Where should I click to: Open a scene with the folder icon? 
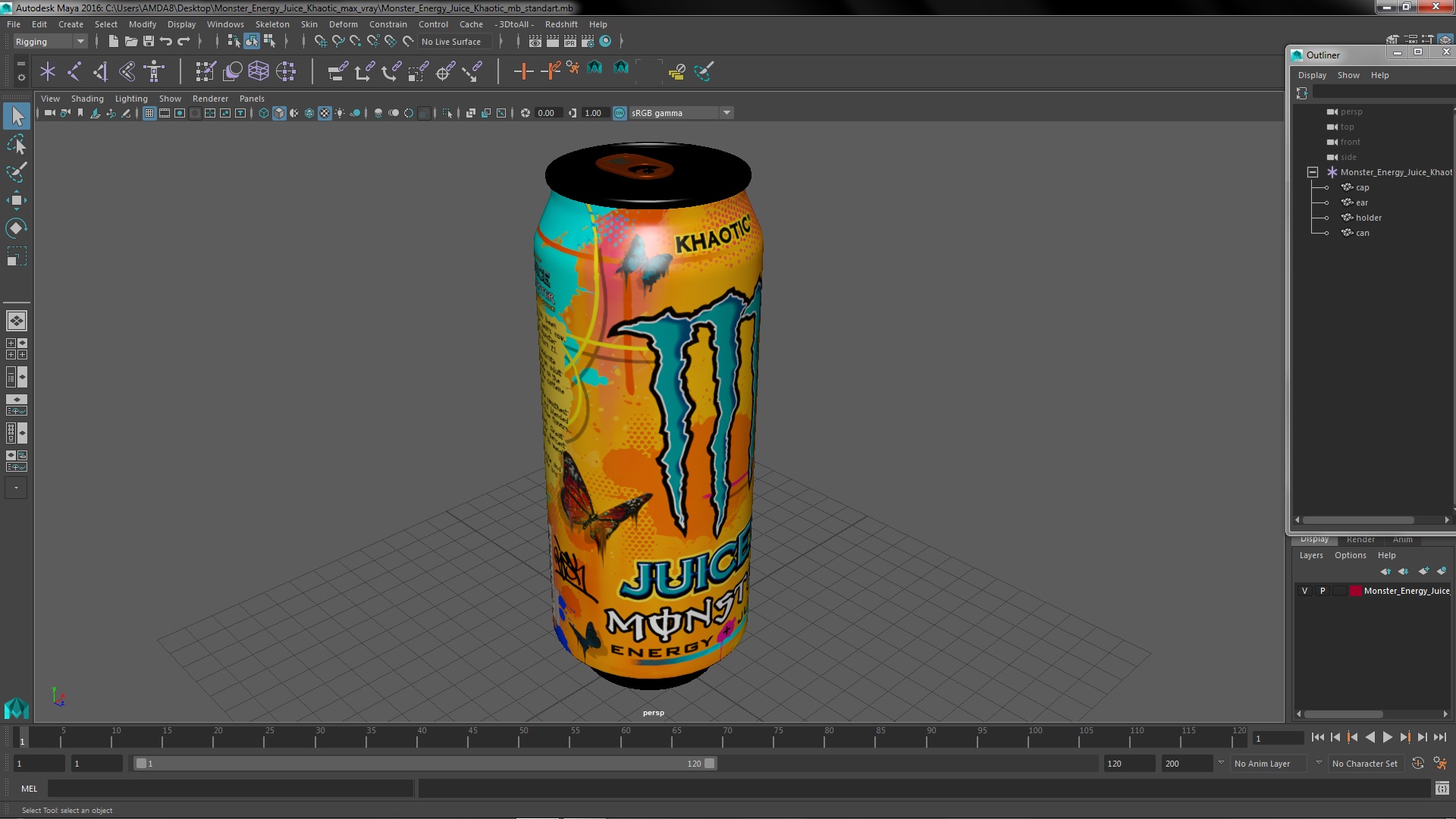click(x=131, y=42)
